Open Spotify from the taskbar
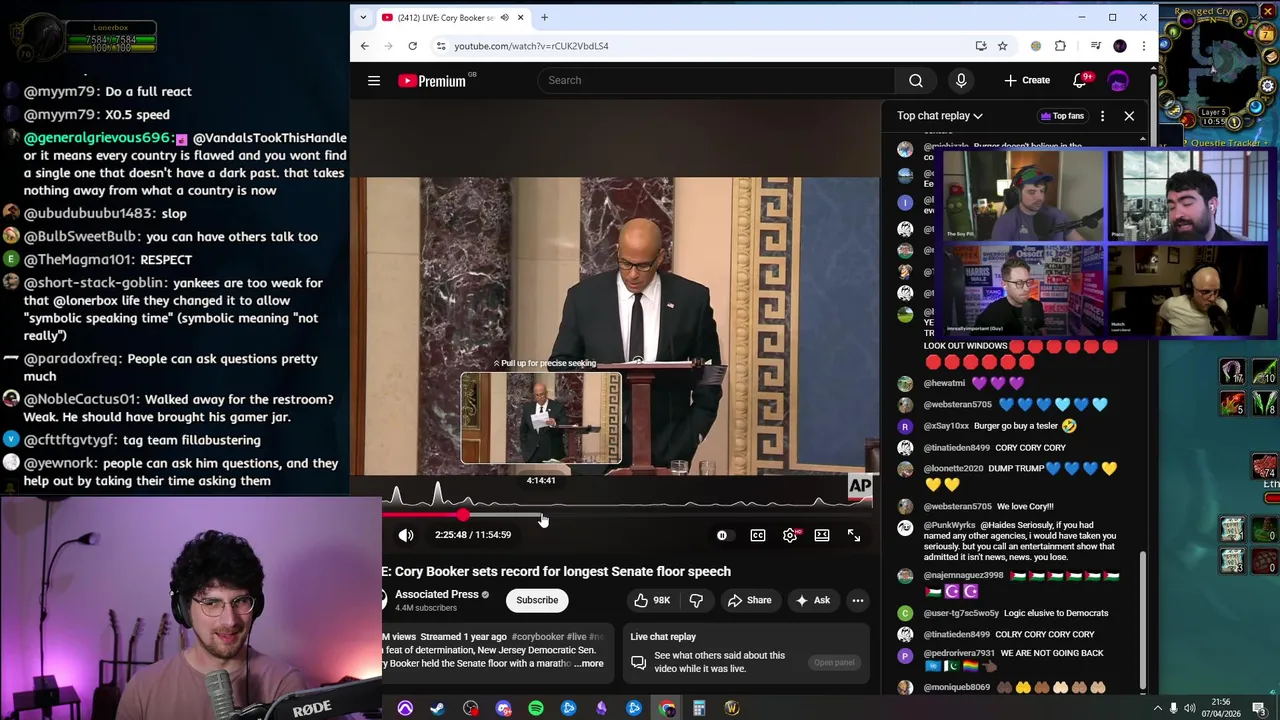Image resolution: width=1280 pixels, height=720 pixels. (x=536, y=709)
